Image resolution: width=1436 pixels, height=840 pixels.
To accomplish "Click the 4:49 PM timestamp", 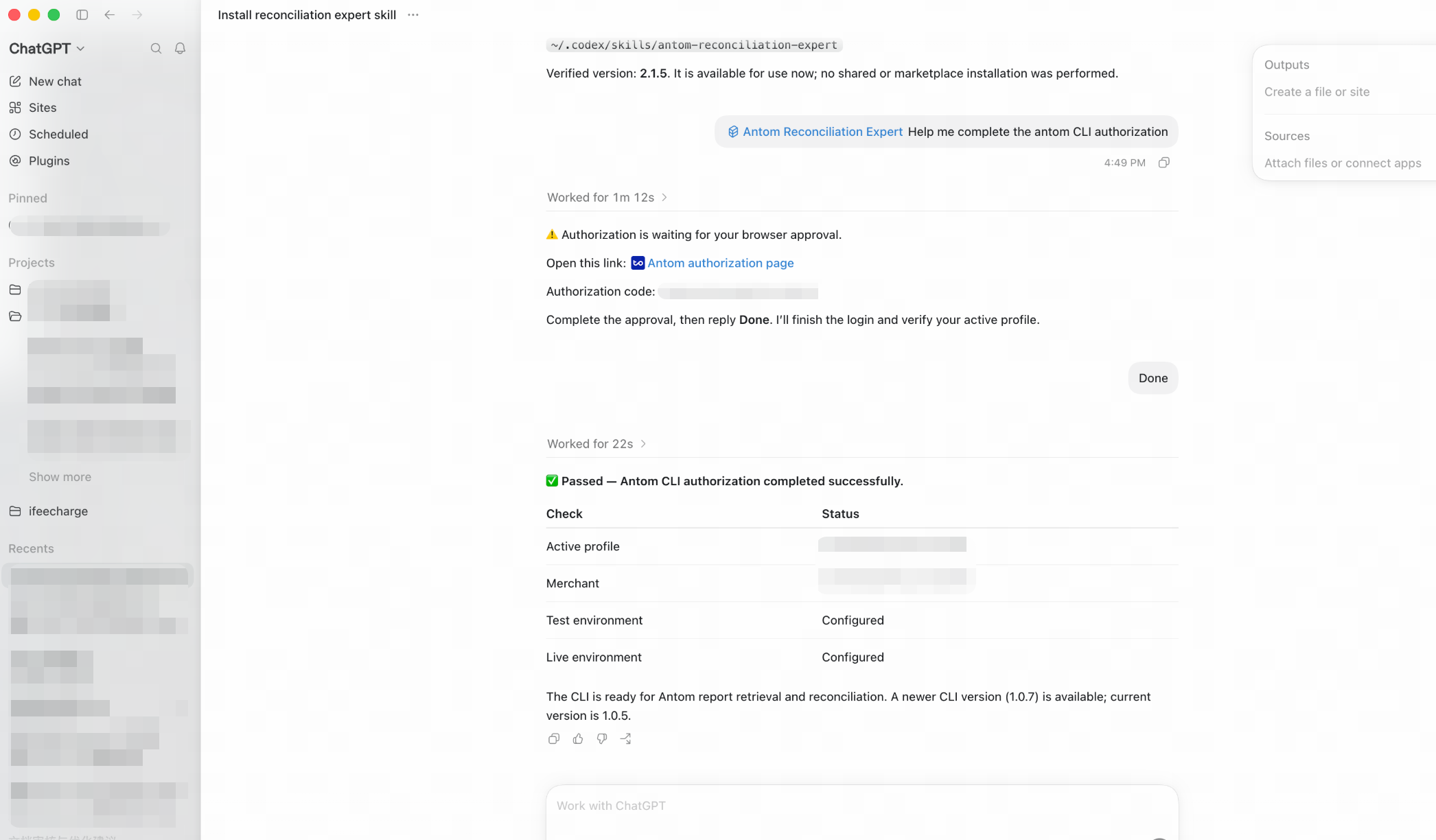I will click(1124, 163).
